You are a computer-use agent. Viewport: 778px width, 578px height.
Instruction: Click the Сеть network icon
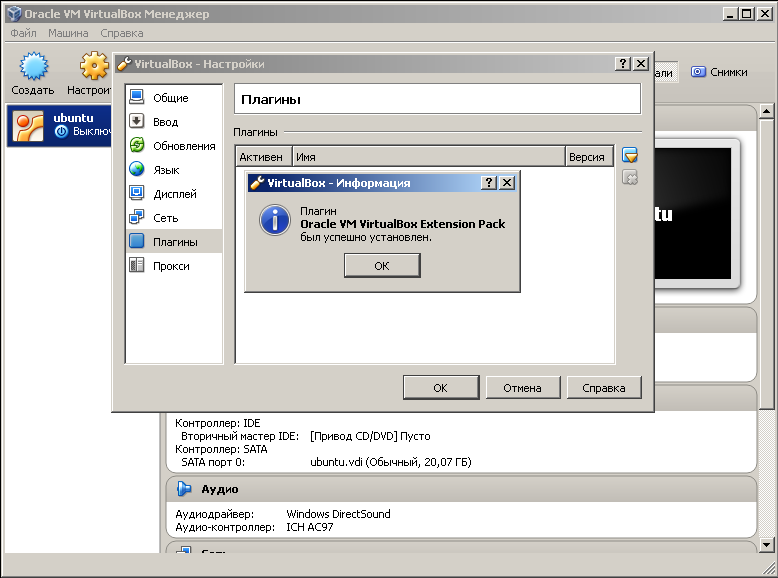click(x=136, y=217)
